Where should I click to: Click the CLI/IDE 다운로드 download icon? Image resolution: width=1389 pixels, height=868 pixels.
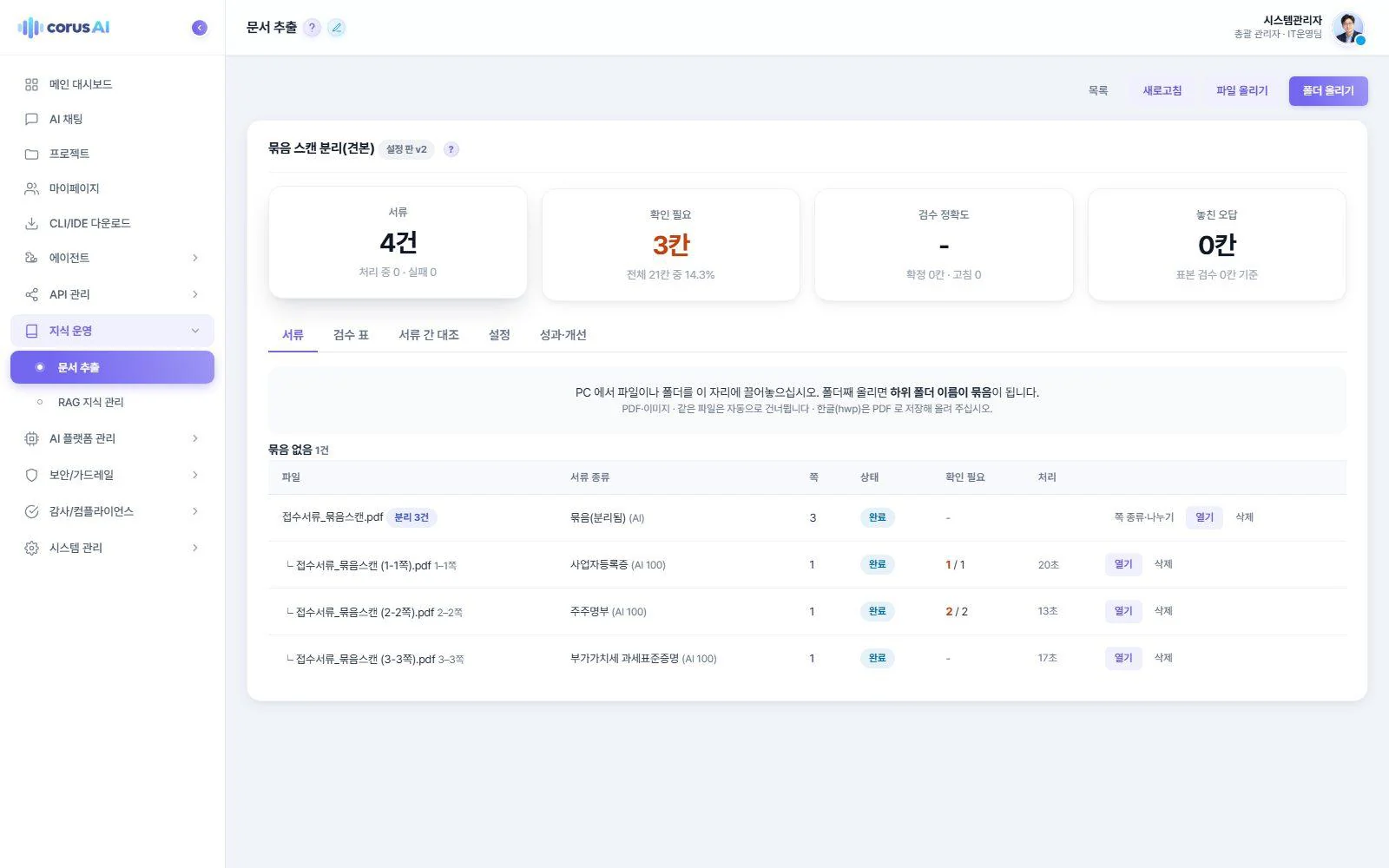(x=32, y=223)
